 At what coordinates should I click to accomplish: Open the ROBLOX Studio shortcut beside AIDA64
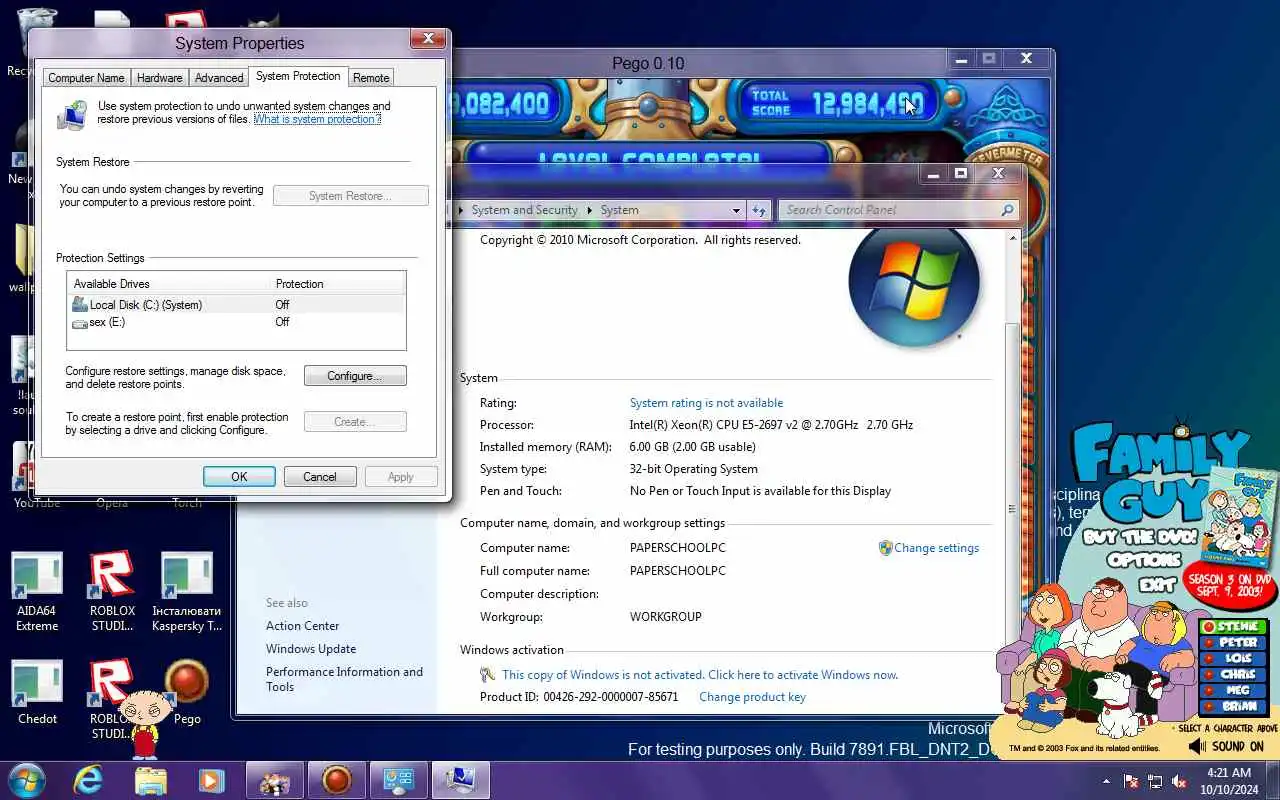tap(112, 592)
